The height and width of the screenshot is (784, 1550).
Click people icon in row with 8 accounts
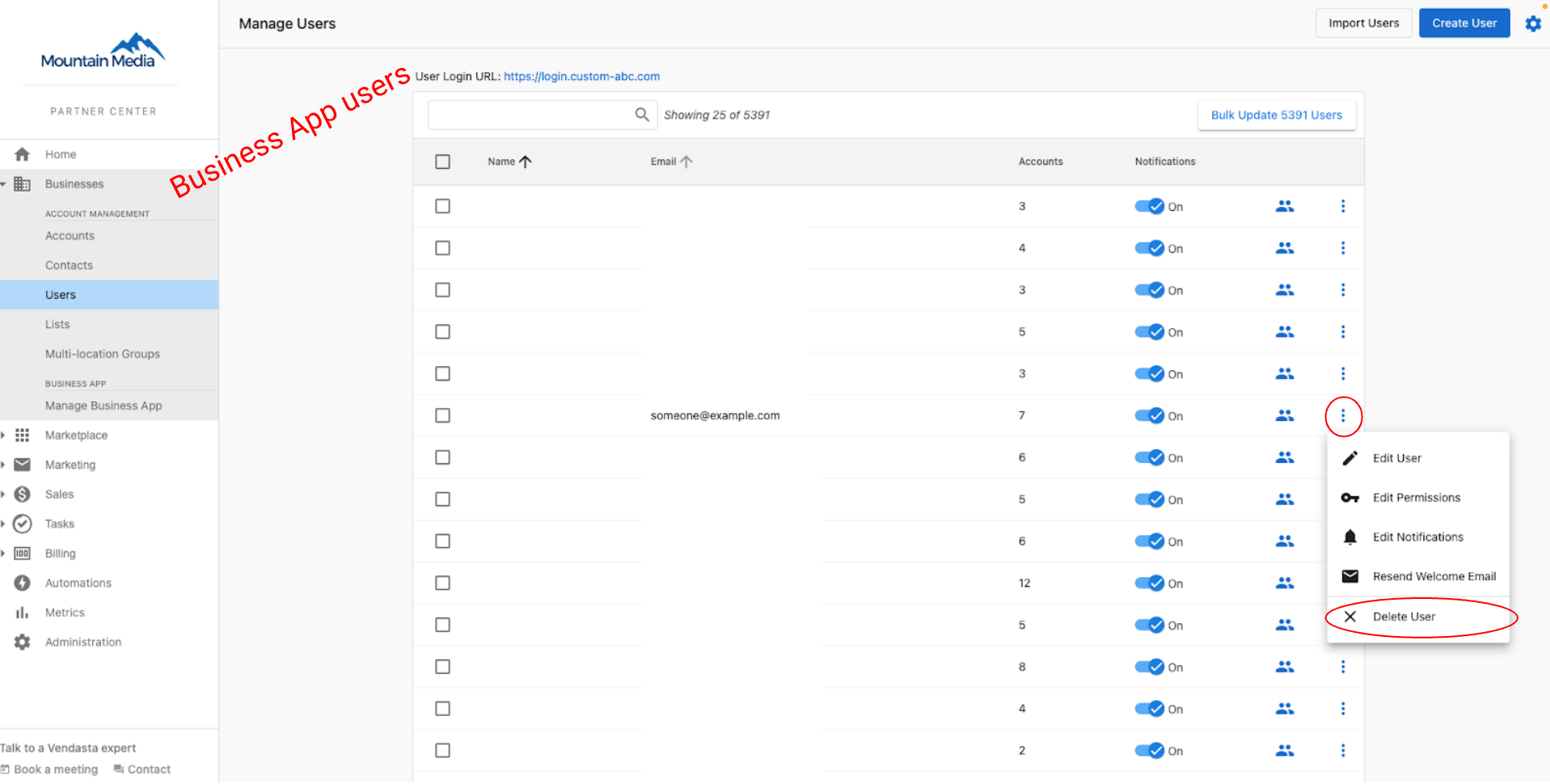click(x=1285, y=667)
